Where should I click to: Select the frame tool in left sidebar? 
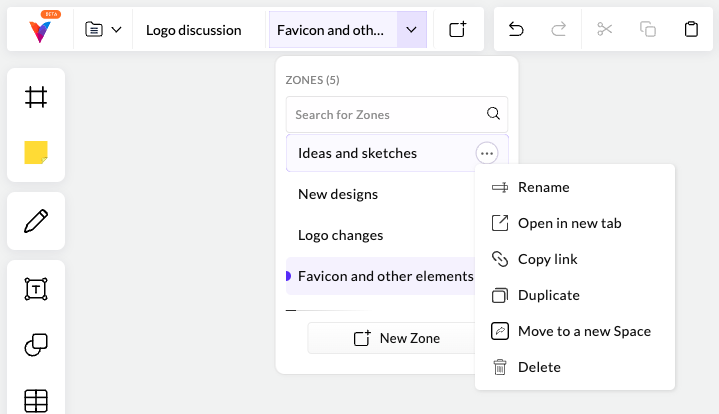pyautogui.click(x=36, y=97)
